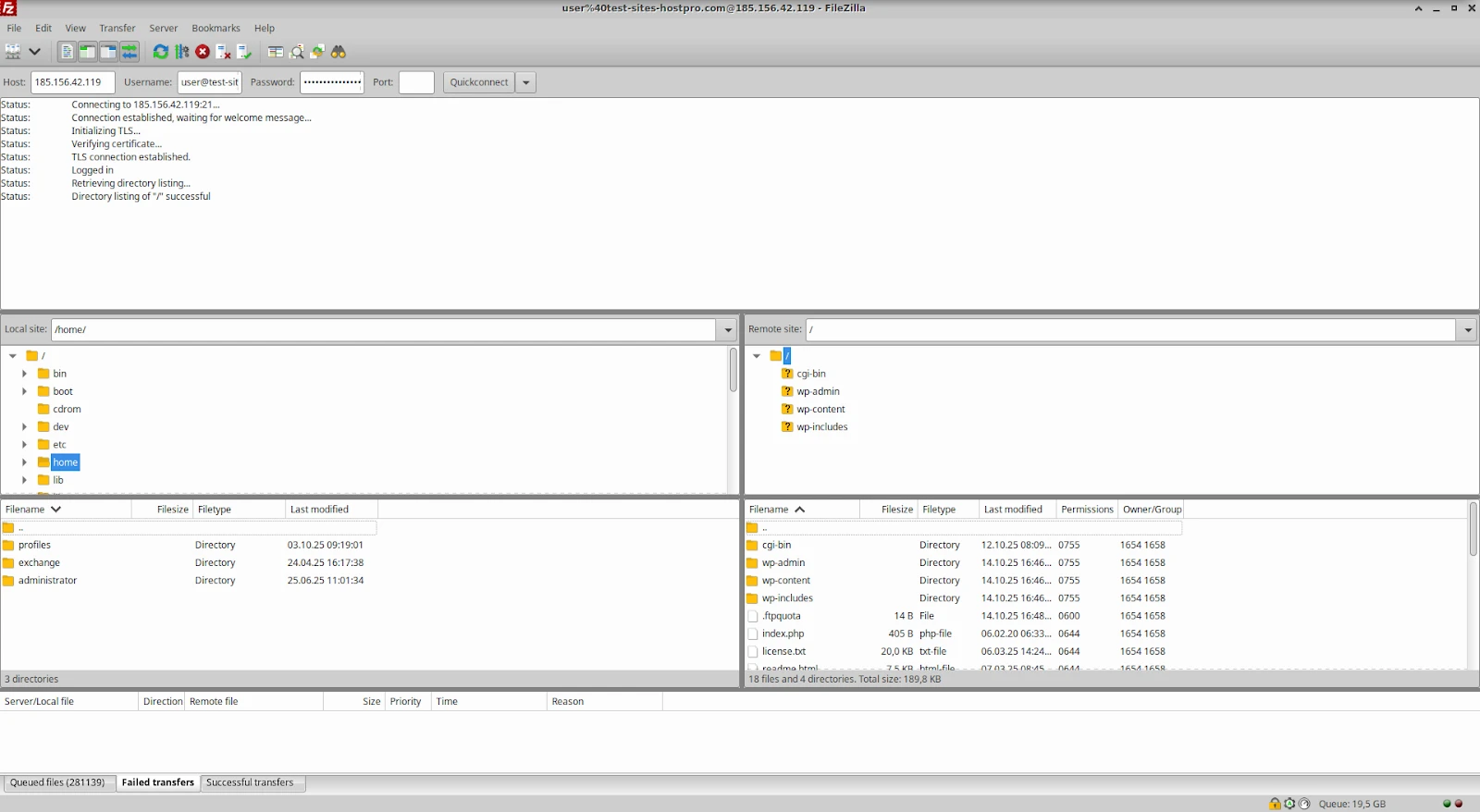
Task: Open the Transfer menu
Action: point(117,29)
